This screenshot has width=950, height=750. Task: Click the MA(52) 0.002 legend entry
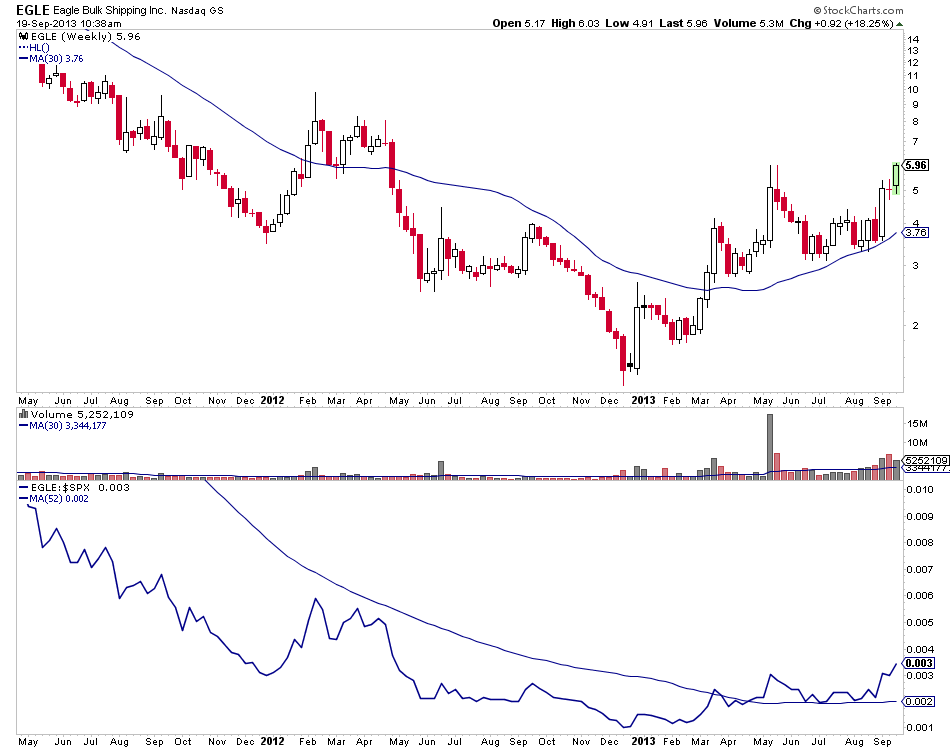coord(58,499)
